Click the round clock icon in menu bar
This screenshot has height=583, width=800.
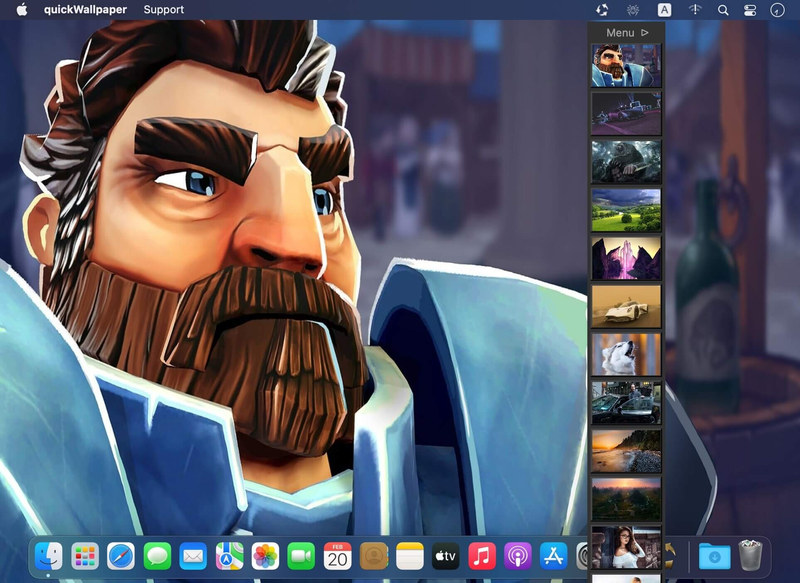pyautogui.click(x=777, y=10)
